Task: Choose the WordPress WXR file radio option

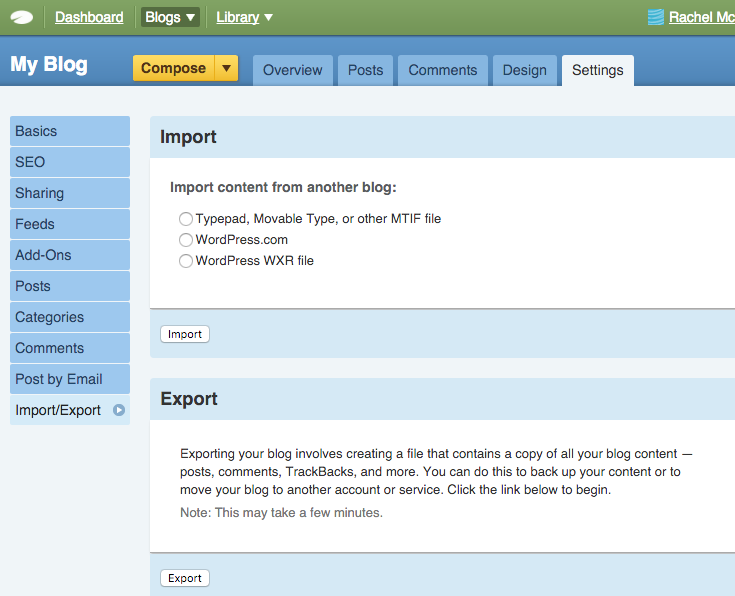Action: tap(186, 261)
